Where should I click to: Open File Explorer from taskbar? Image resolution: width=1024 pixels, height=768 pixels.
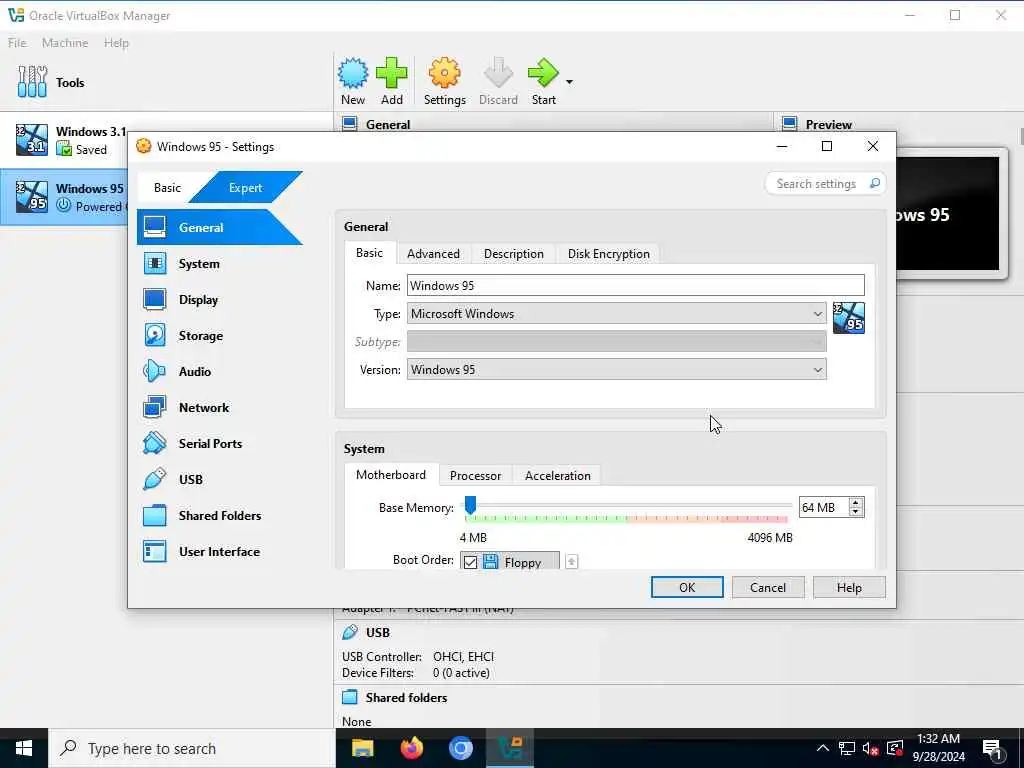(x=362, y=748)
